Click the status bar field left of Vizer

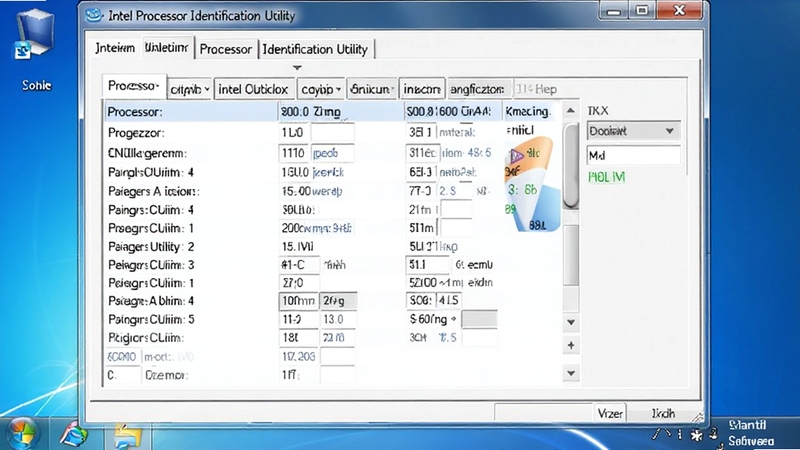point(543,412)
